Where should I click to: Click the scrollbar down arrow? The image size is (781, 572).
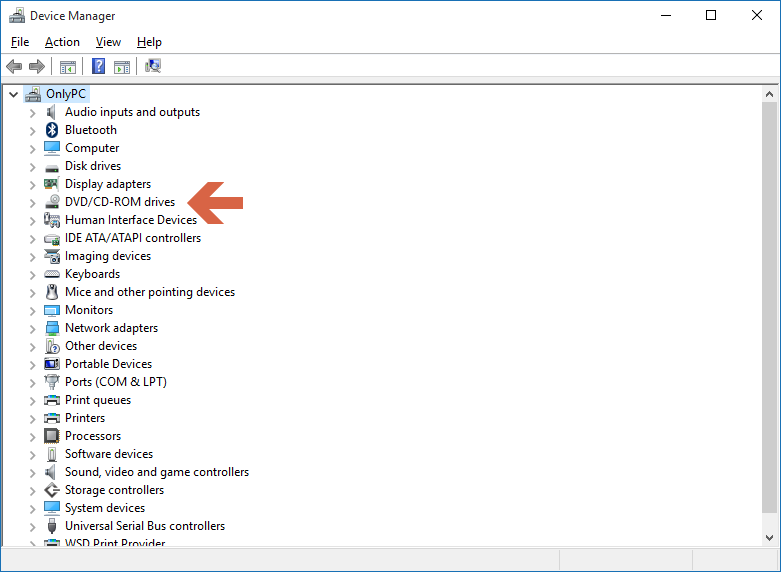769,537
